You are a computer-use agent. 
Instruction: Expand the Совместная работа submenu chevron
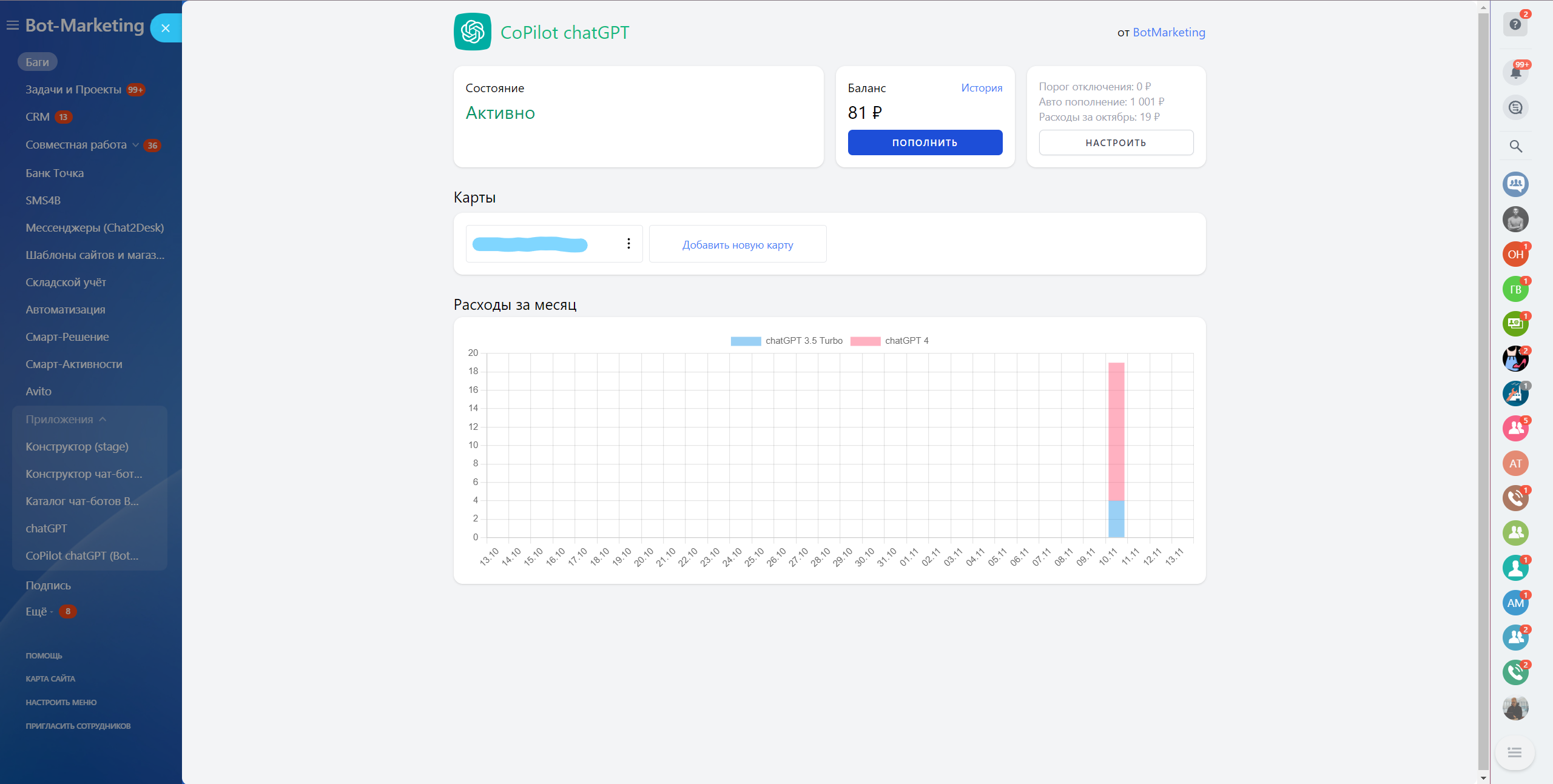coord(135,145)
